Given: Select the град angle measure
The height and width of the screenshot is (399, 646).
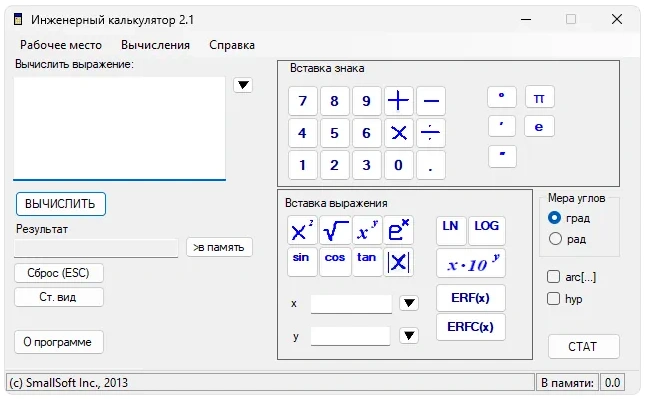Looking at the screenshot, I should (x=555, y=218).
